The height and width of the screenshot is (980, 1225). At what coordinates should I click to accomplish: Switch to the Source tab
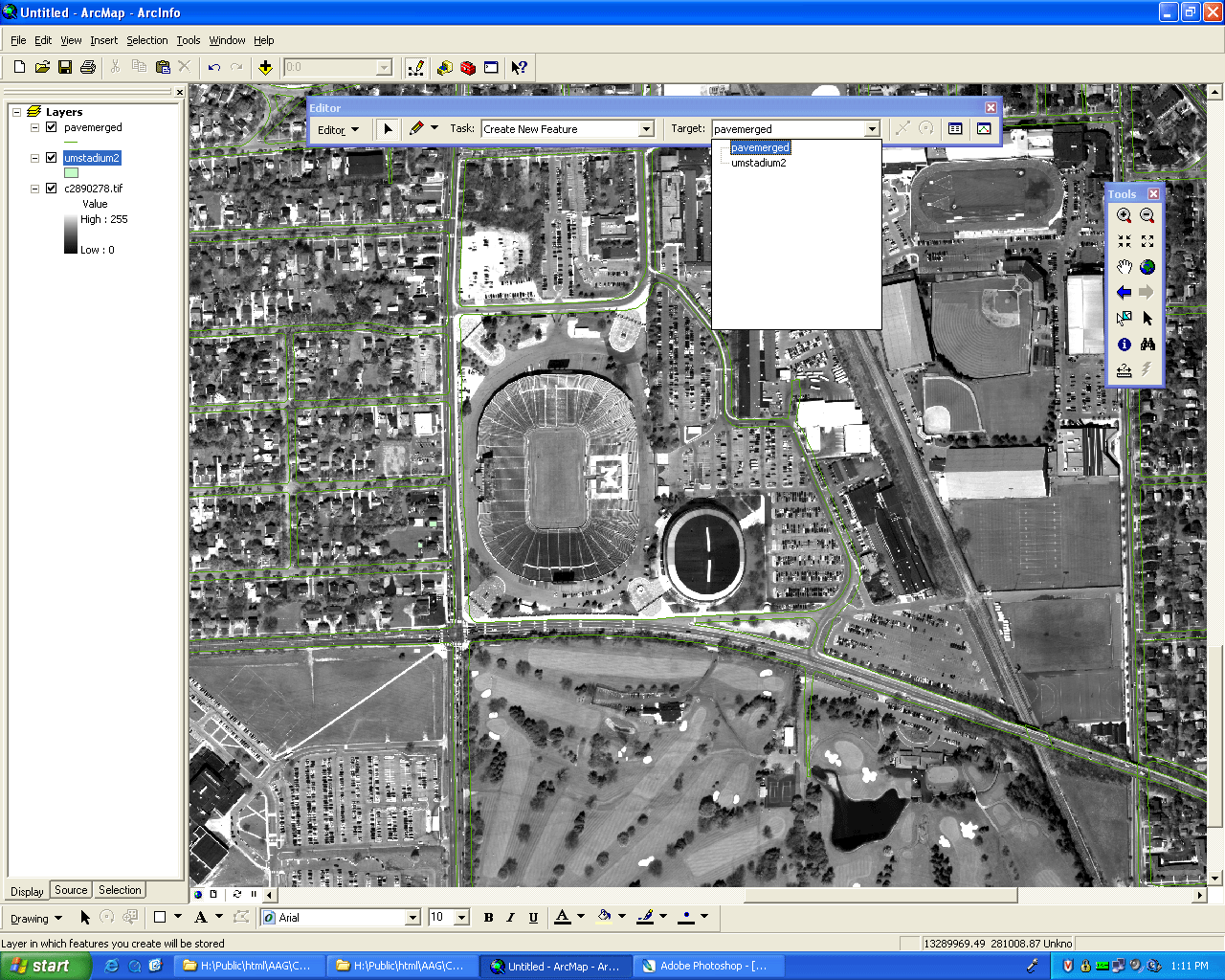(x=71, y=890)
